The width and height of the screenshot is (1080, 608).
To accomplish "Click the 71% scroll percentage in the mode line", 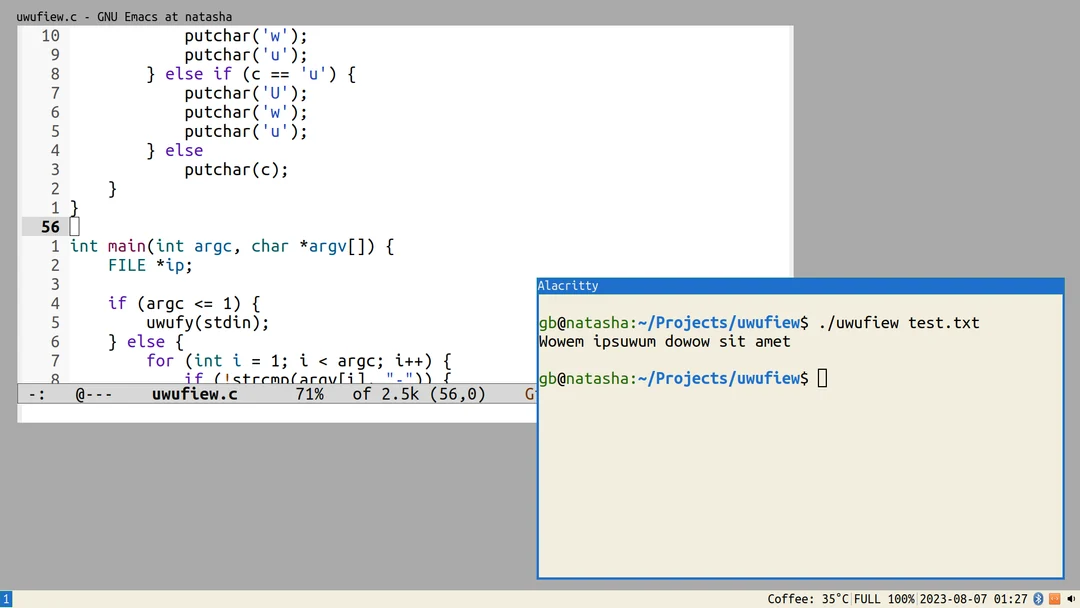I will 311,394.
